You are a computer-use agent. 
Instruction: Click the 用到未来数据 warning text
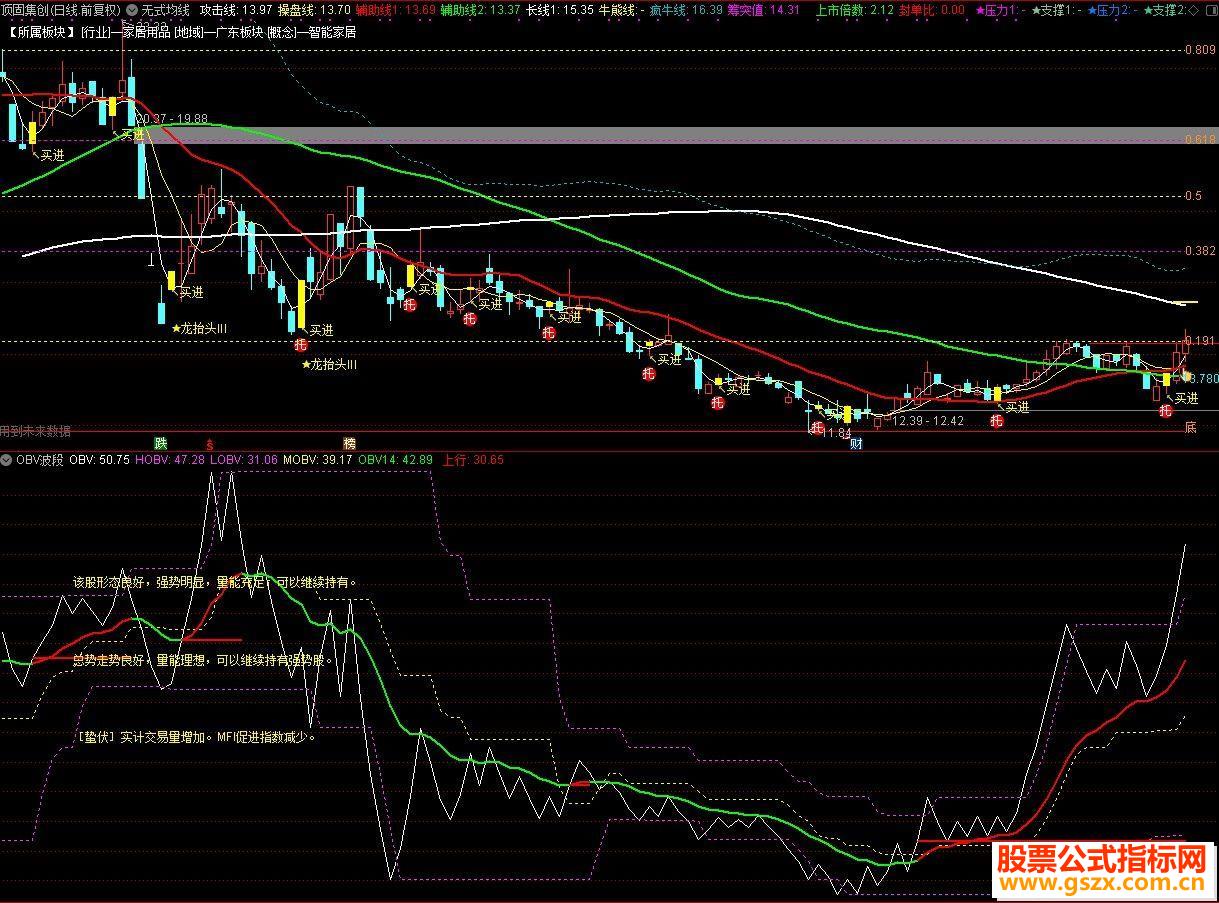coord(36,431)
